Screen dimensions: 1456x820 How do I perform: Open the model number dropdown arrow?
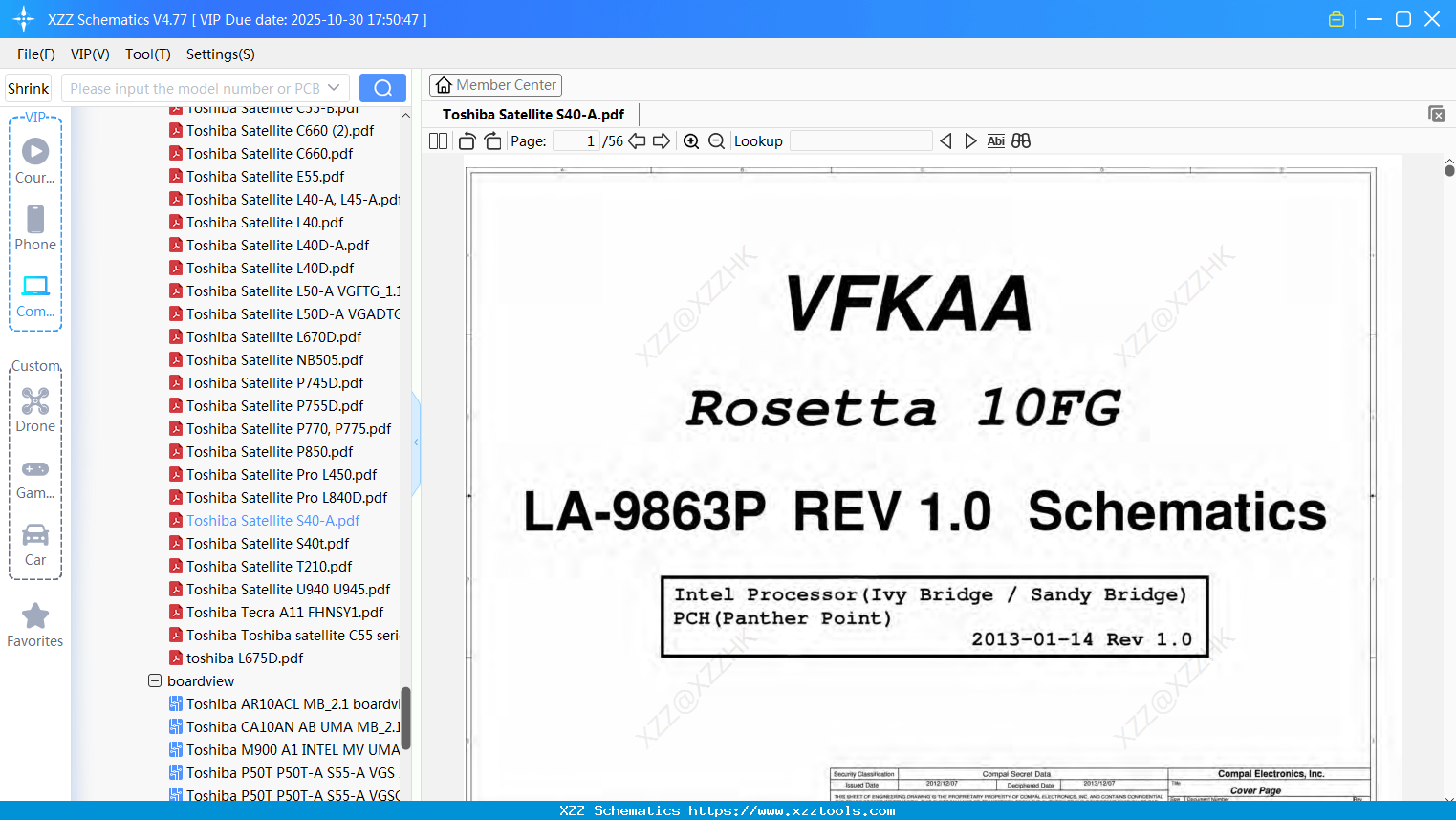click(x=334, y=88)
